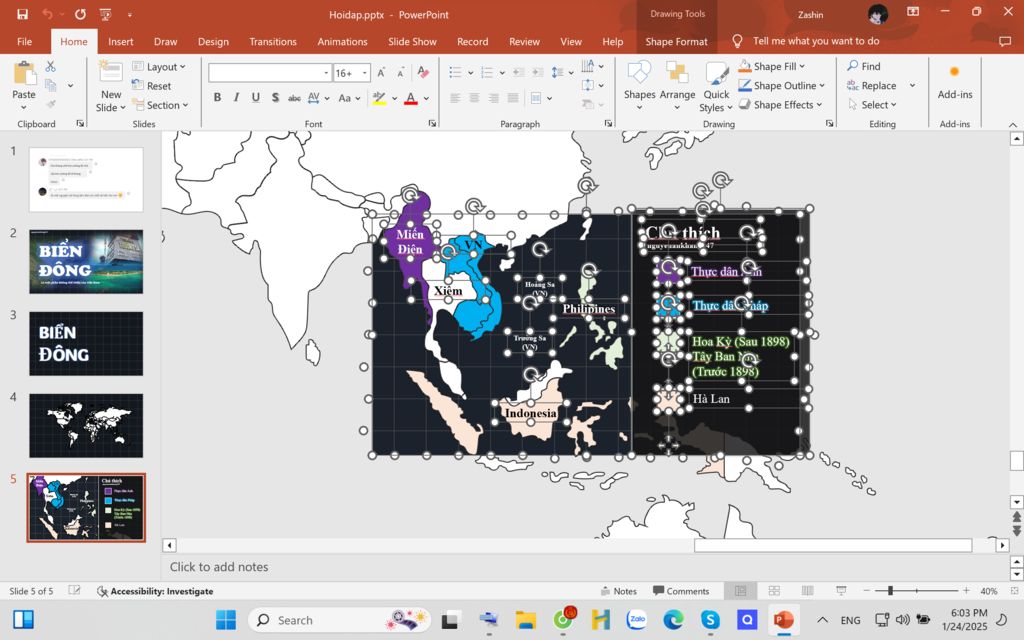The image size is (1024, 640).
Task: Select slide 2 thumbnail Biển Đông
Action: coord(86,261)
